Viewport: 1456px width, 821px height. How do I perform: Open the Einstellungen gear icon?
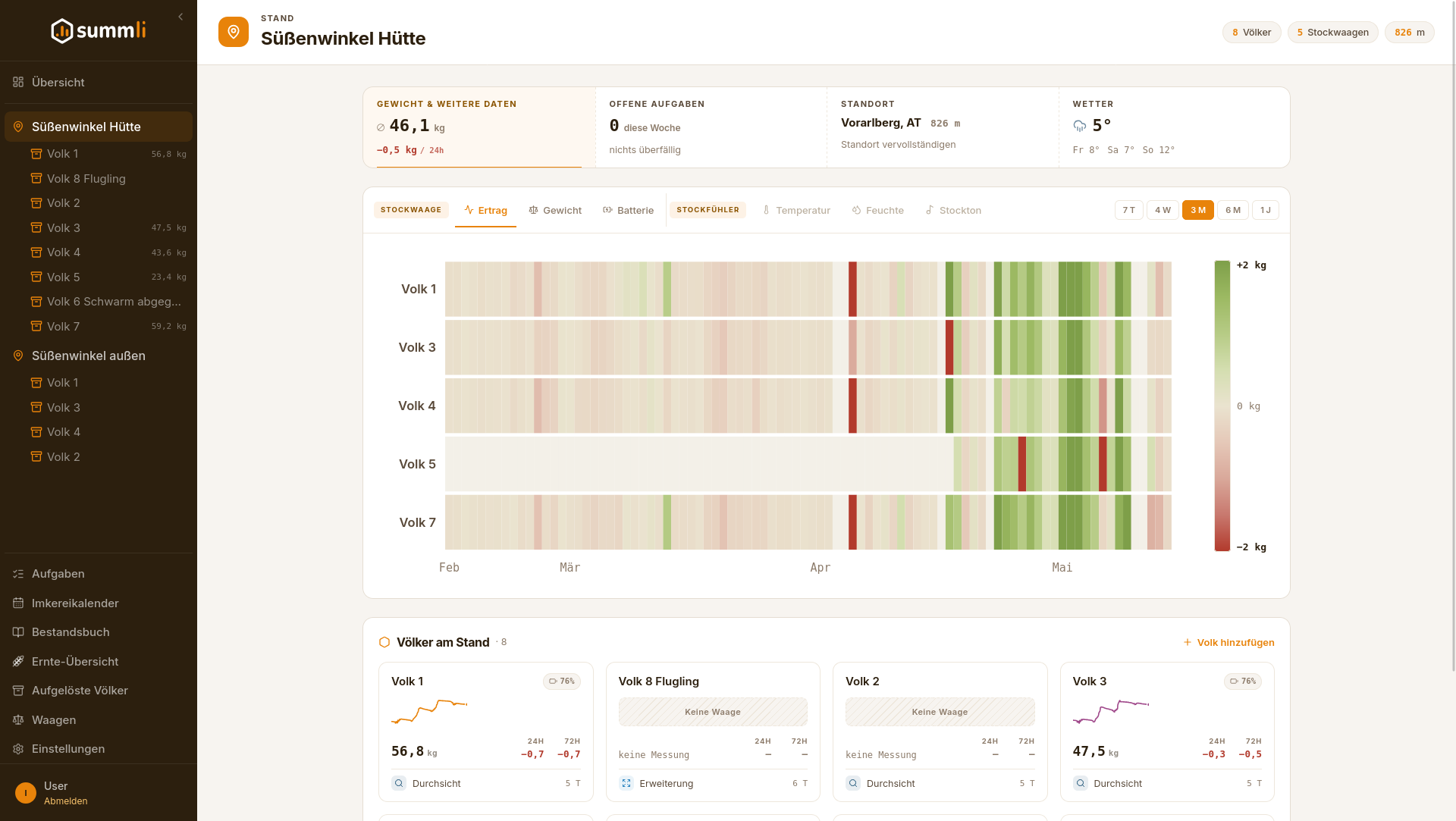(18, 749)
